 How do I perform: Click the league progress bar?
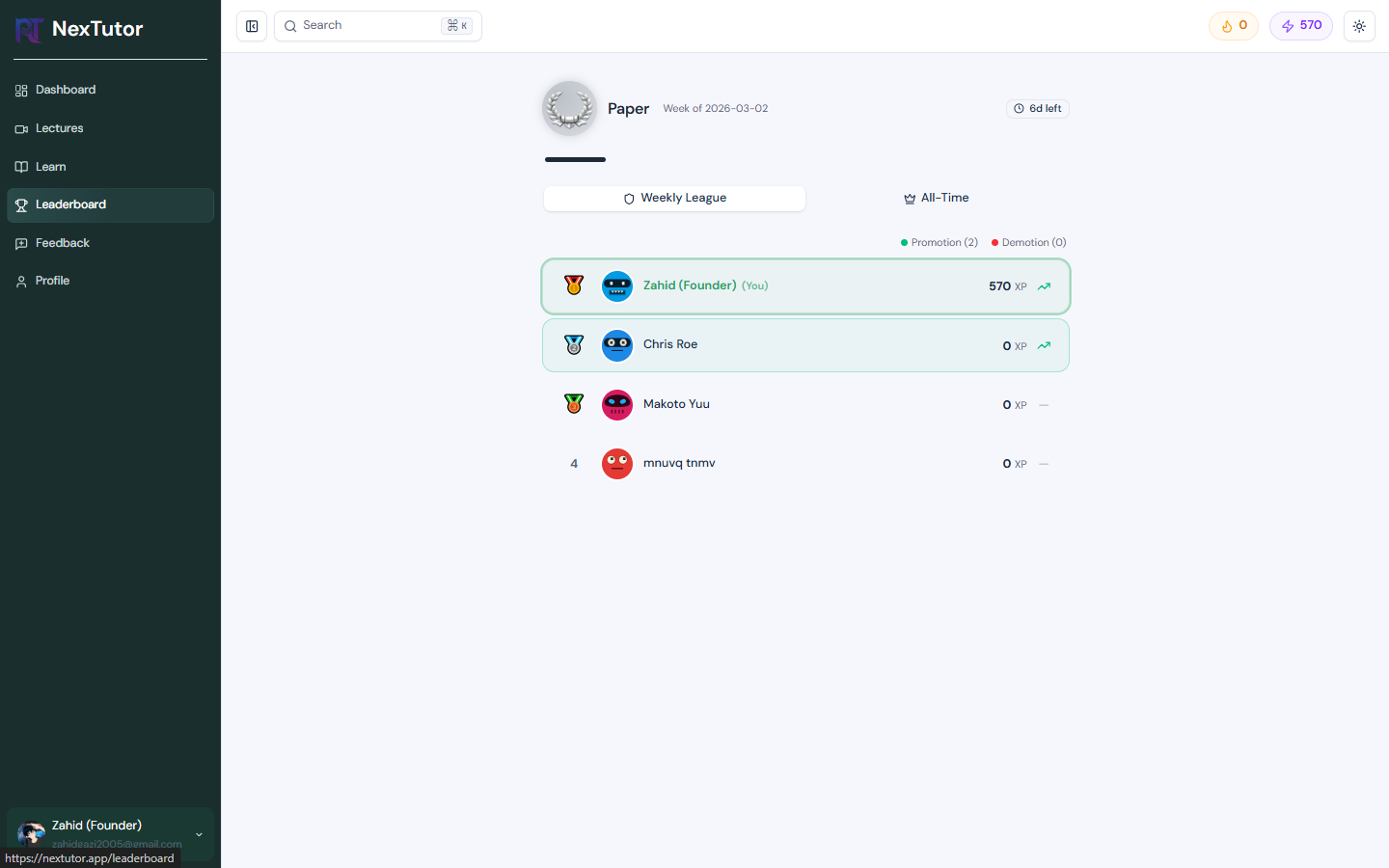[575, 159]
